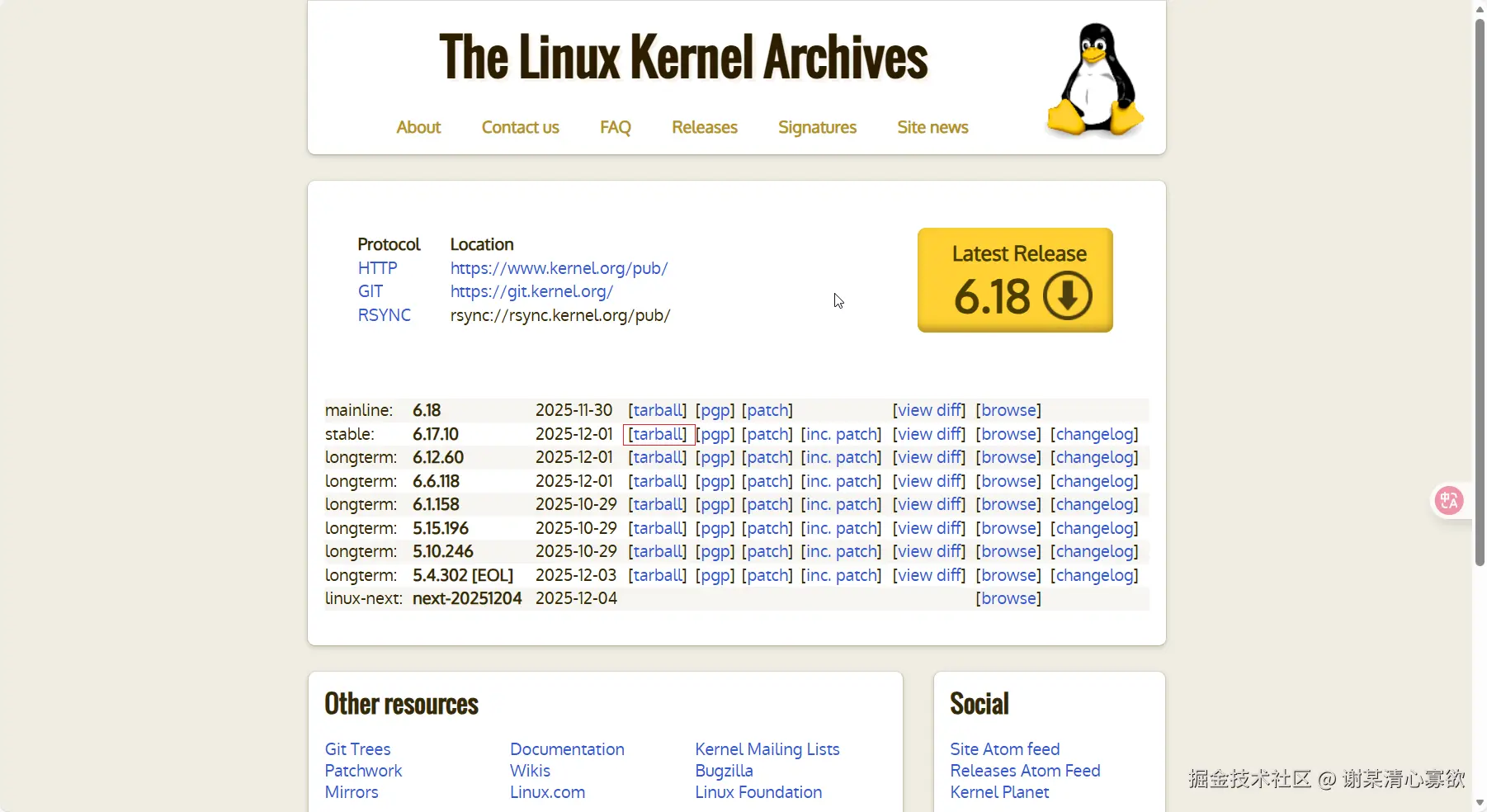Click the Latest Release 6.18 button
Viewport: 1487px width, 812px height.
tap(1015, 280)
